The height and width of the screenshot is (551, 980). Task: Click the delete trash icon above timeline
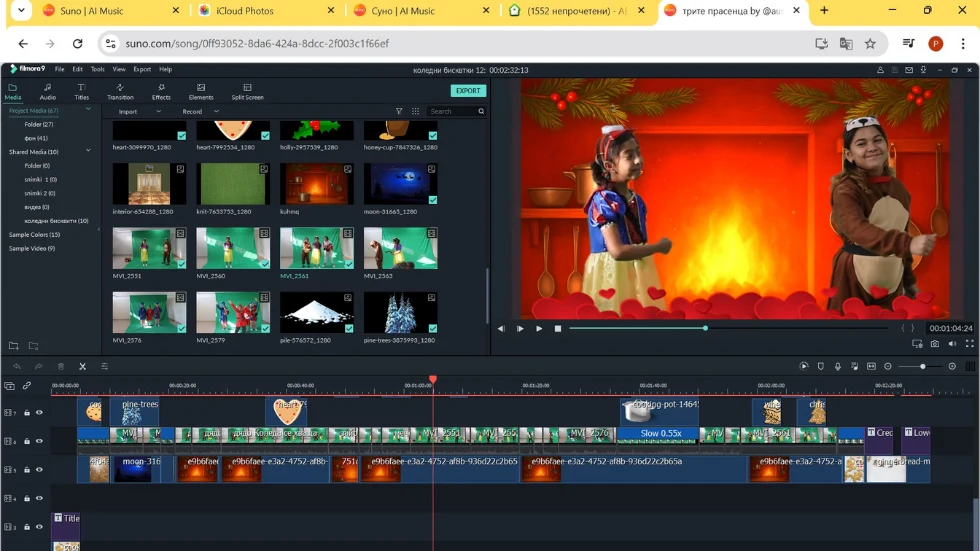[x=61, y=367]
